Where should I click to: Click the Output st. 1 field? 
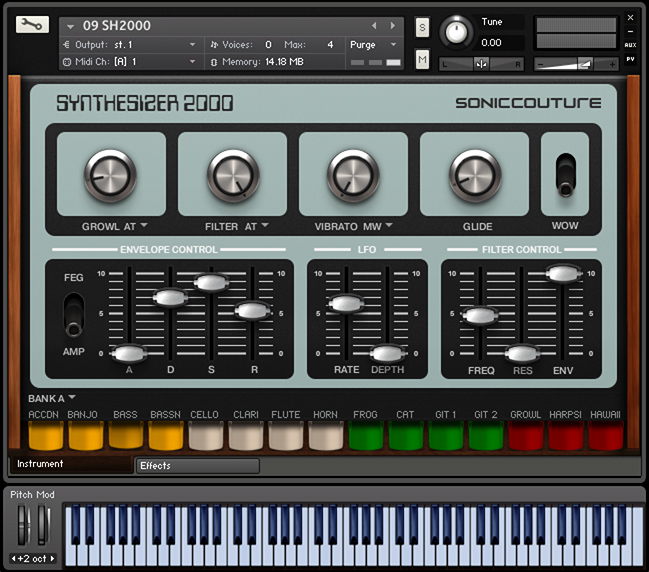click(130, 44)
